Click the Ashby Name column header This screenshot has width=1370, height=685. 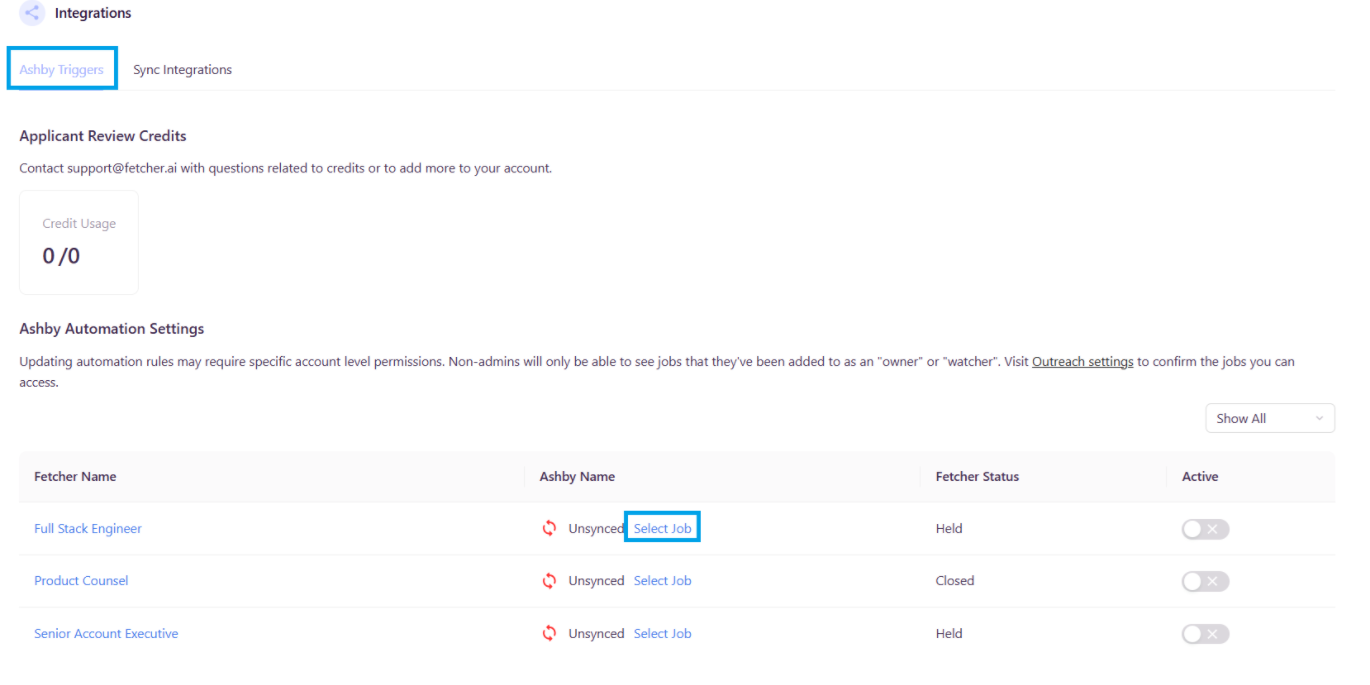tap(577, 477)
